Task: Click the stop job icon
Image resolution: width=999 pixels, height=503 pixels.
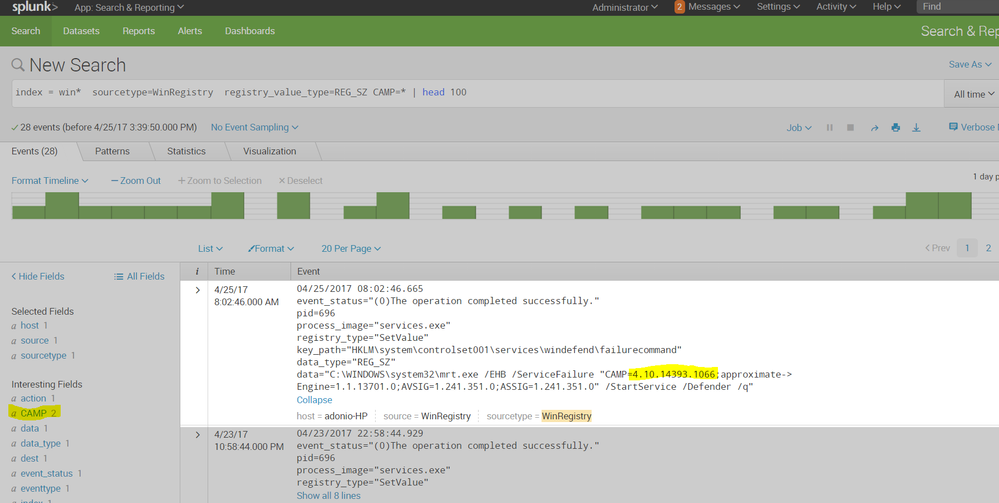Action: click(850, 128)
